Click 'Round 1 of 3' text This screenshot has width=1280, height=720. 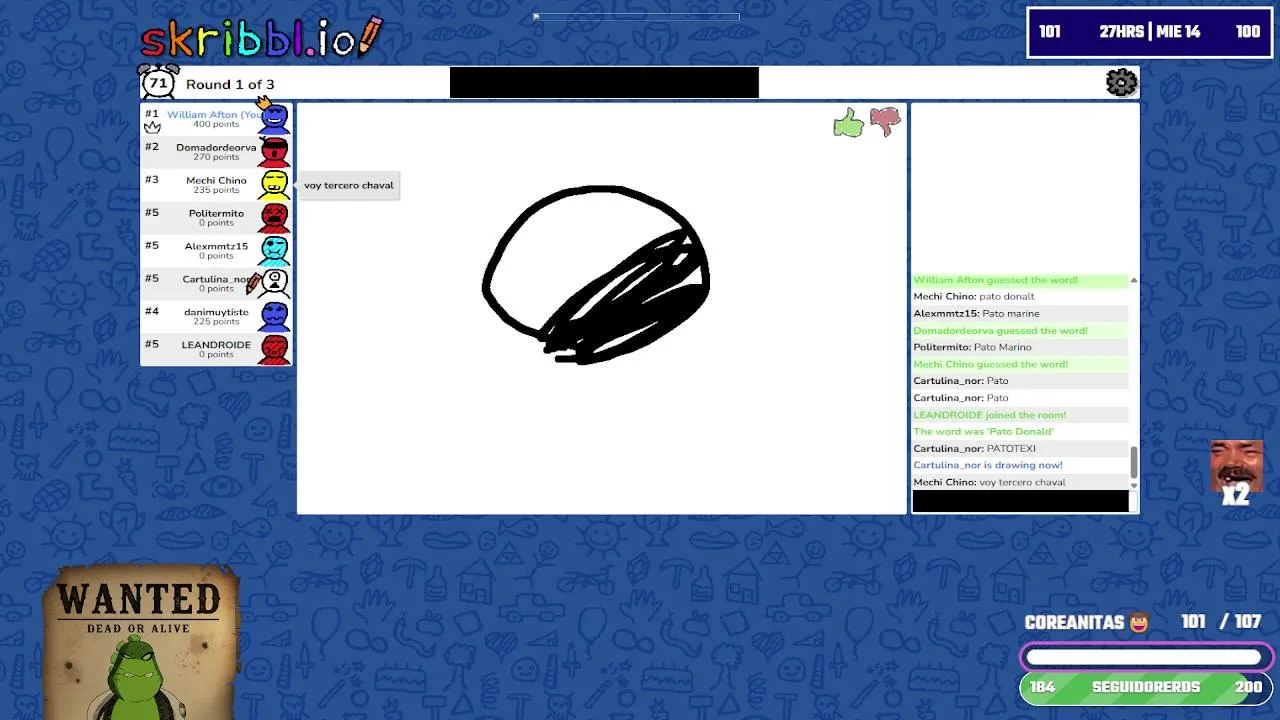pyautogui.click(x=230, y=84)
